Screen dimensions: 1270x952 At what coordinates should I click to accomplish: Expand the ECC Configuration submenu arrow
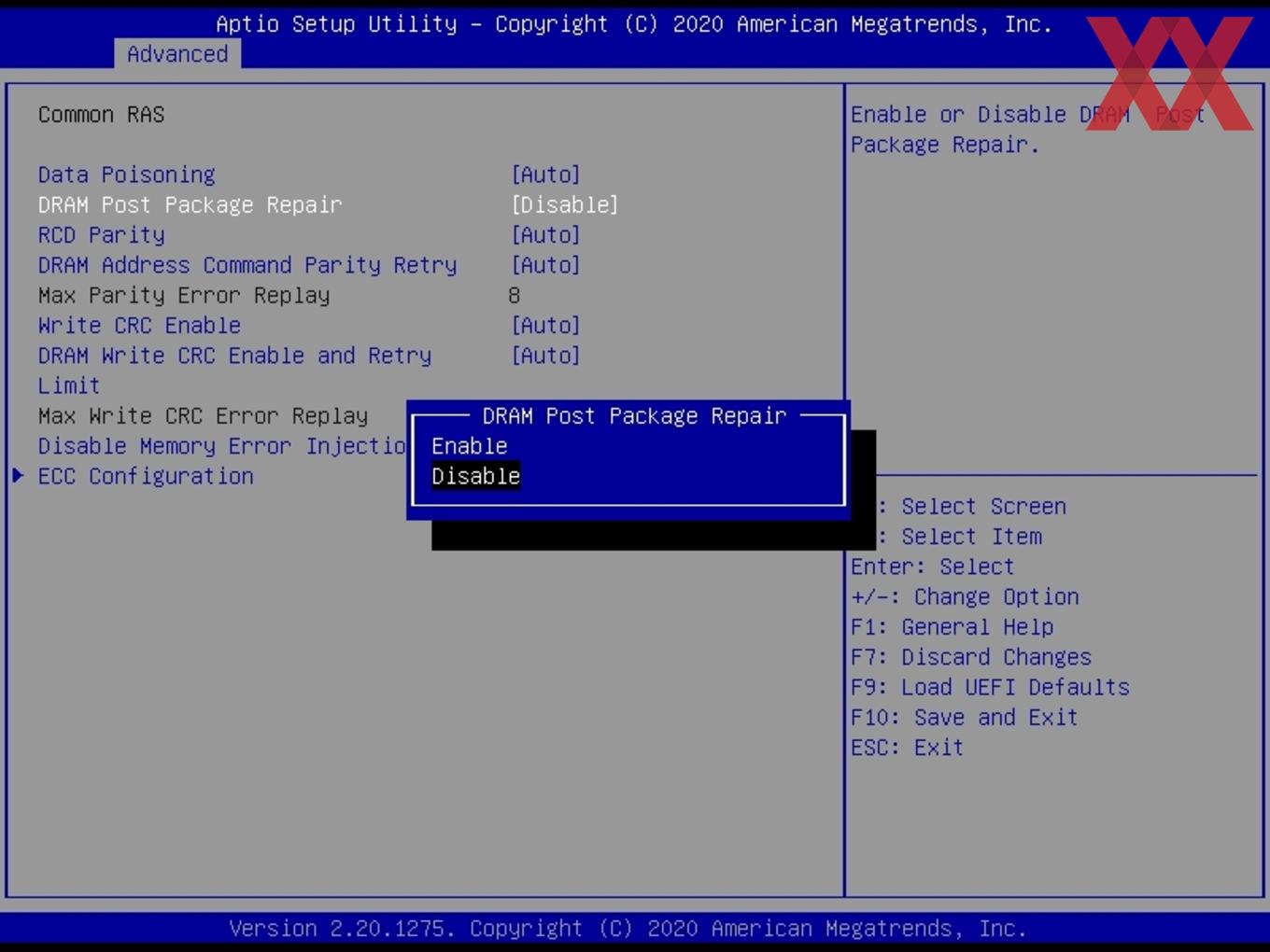coord(18,476)
